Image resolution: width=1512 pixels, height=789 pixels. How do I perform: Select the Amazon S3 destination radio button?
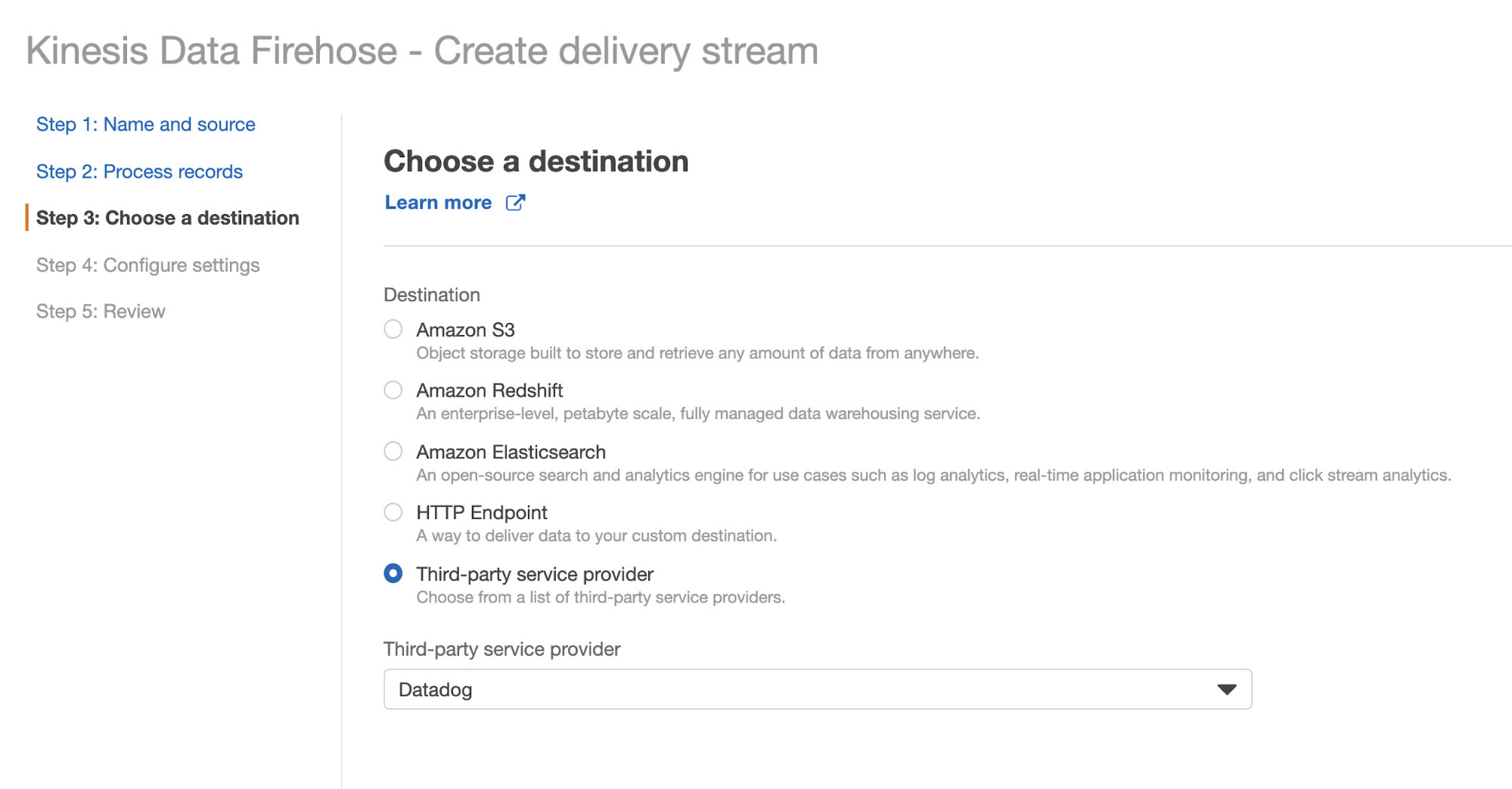tap(393, 329)
